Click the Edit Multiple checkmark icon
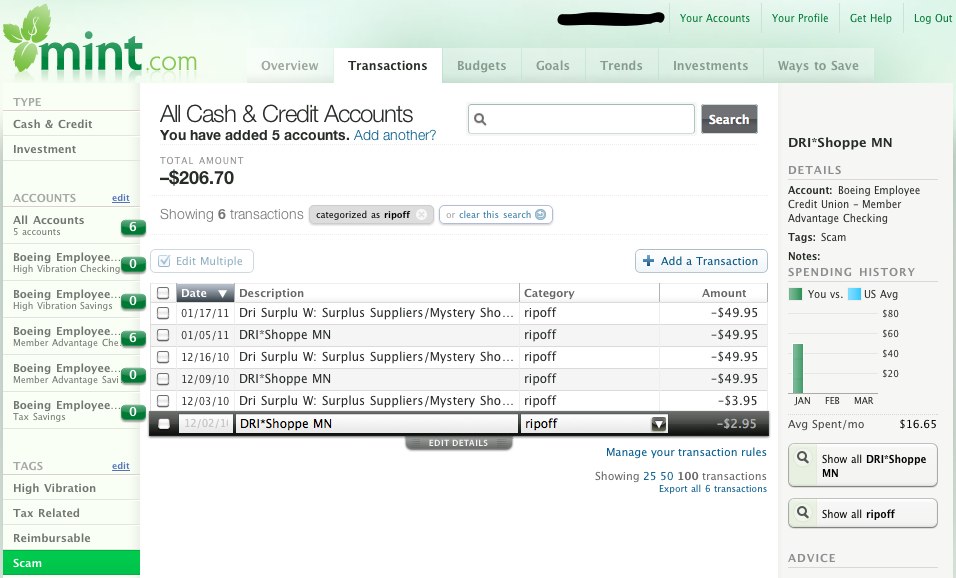 [x=164, y=261]
